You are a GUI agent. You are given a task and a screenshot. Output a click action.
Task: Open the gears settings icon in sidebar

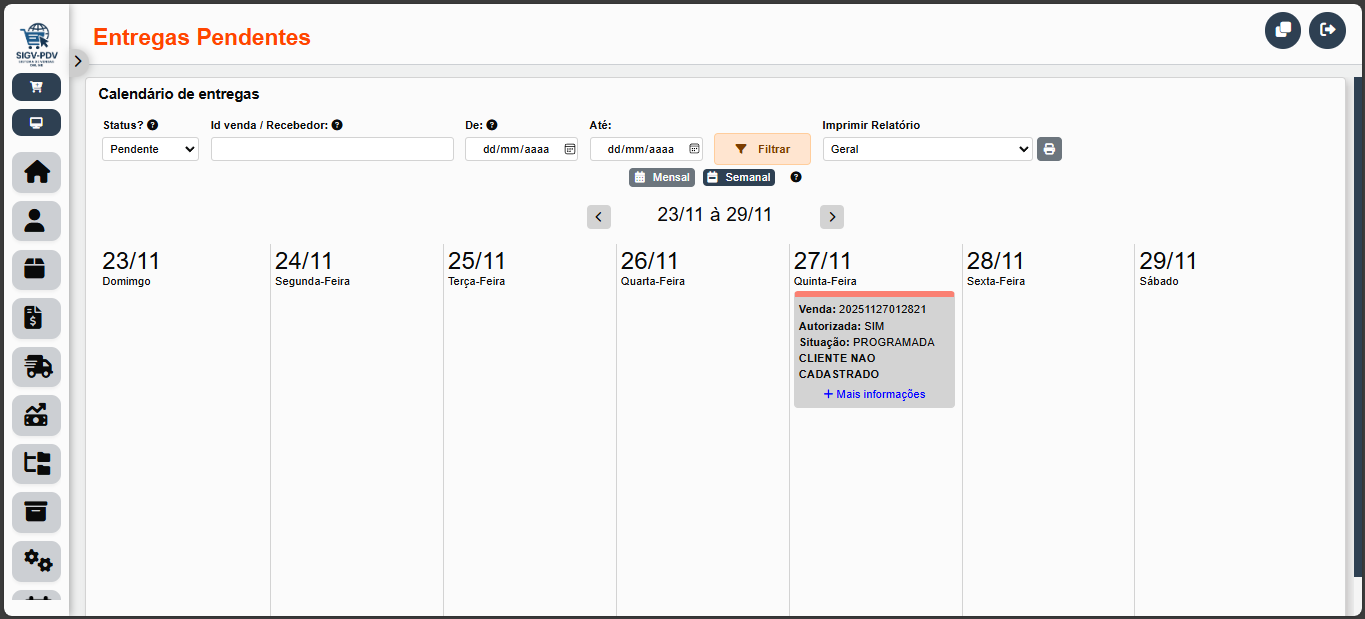coord(36,561)
